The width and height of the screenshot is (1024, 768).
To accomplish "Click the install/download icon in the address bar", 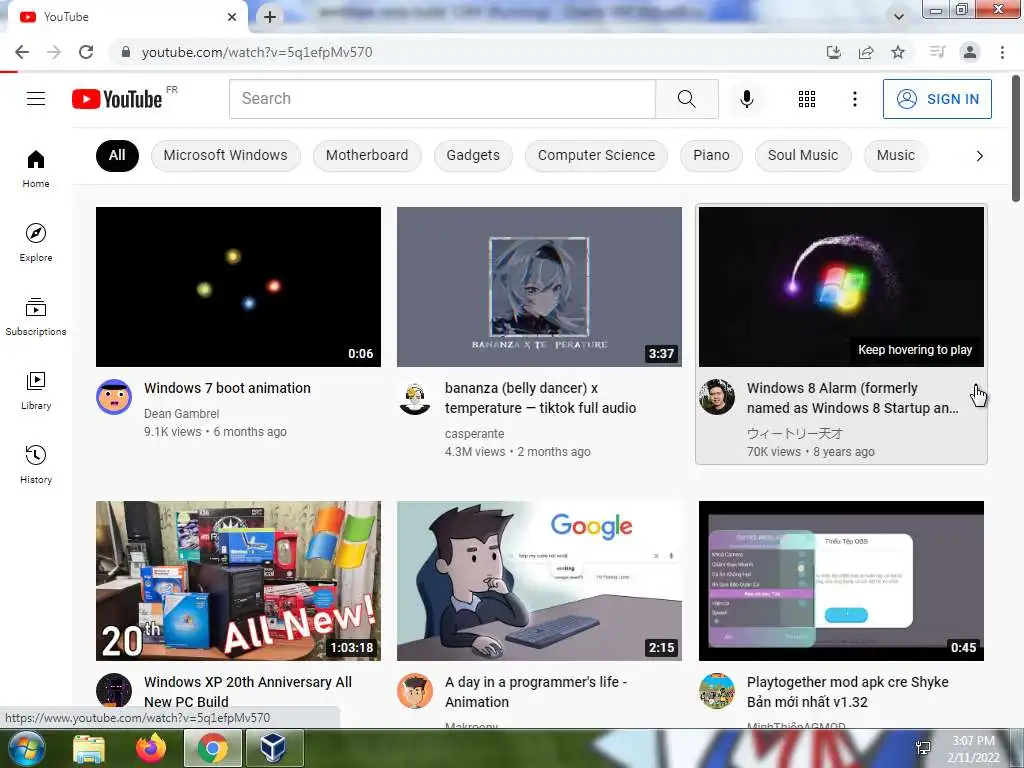I will (x=834, y=52).
